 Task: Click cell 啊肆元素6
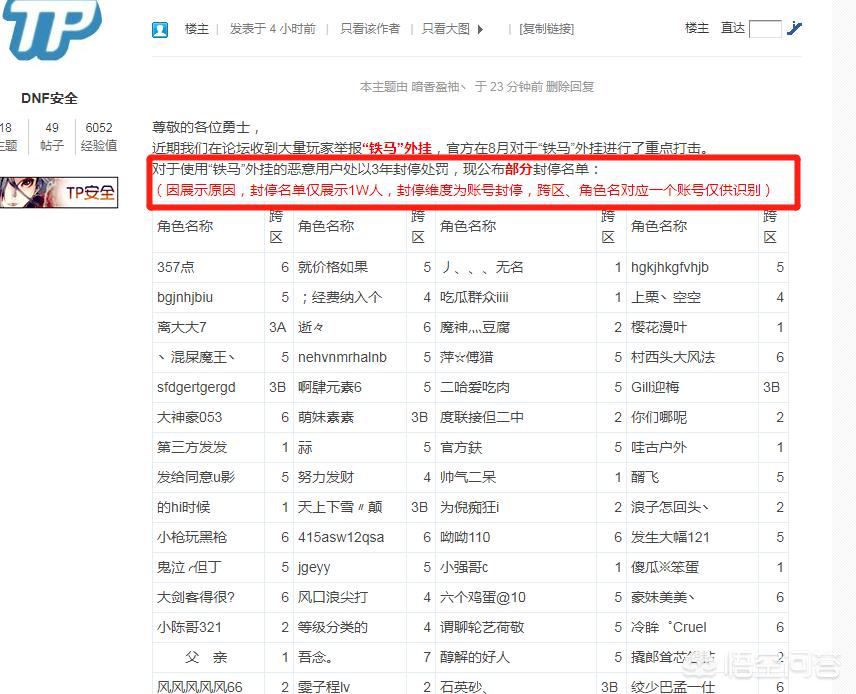click(x=330, y=387)
